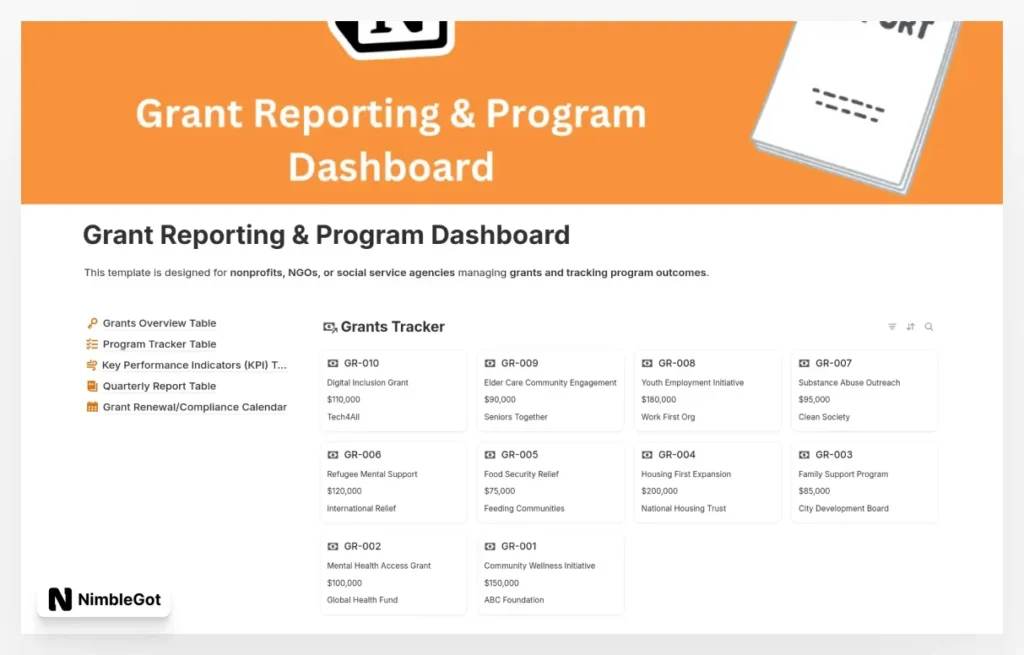Viewport: 1024px width, 655px height.
Task: Click the icon beside Key Performance Indicators
Action: pyautogui.click(x=92, y=364)
